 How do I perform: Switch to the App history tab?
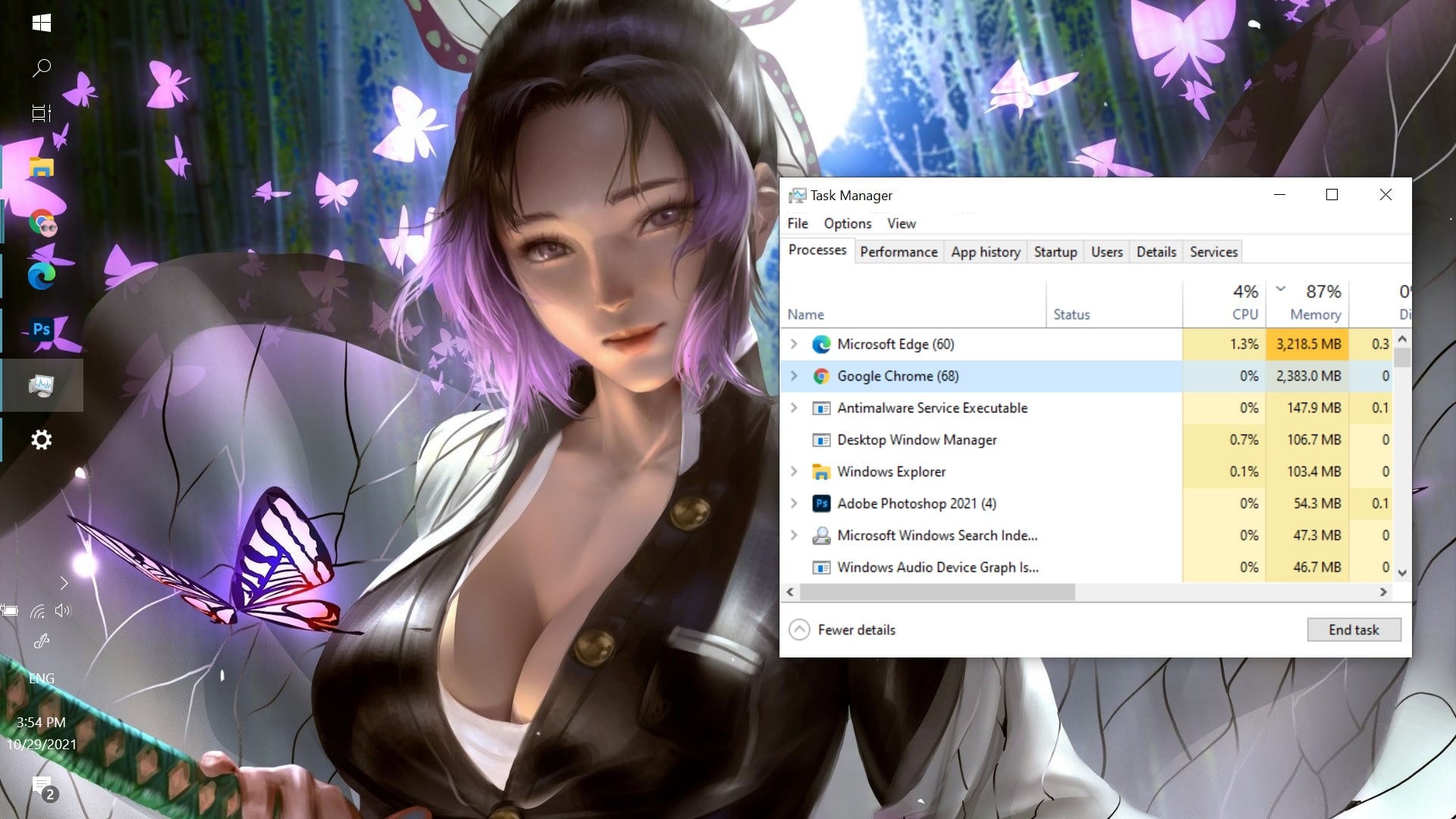(986, 252)
